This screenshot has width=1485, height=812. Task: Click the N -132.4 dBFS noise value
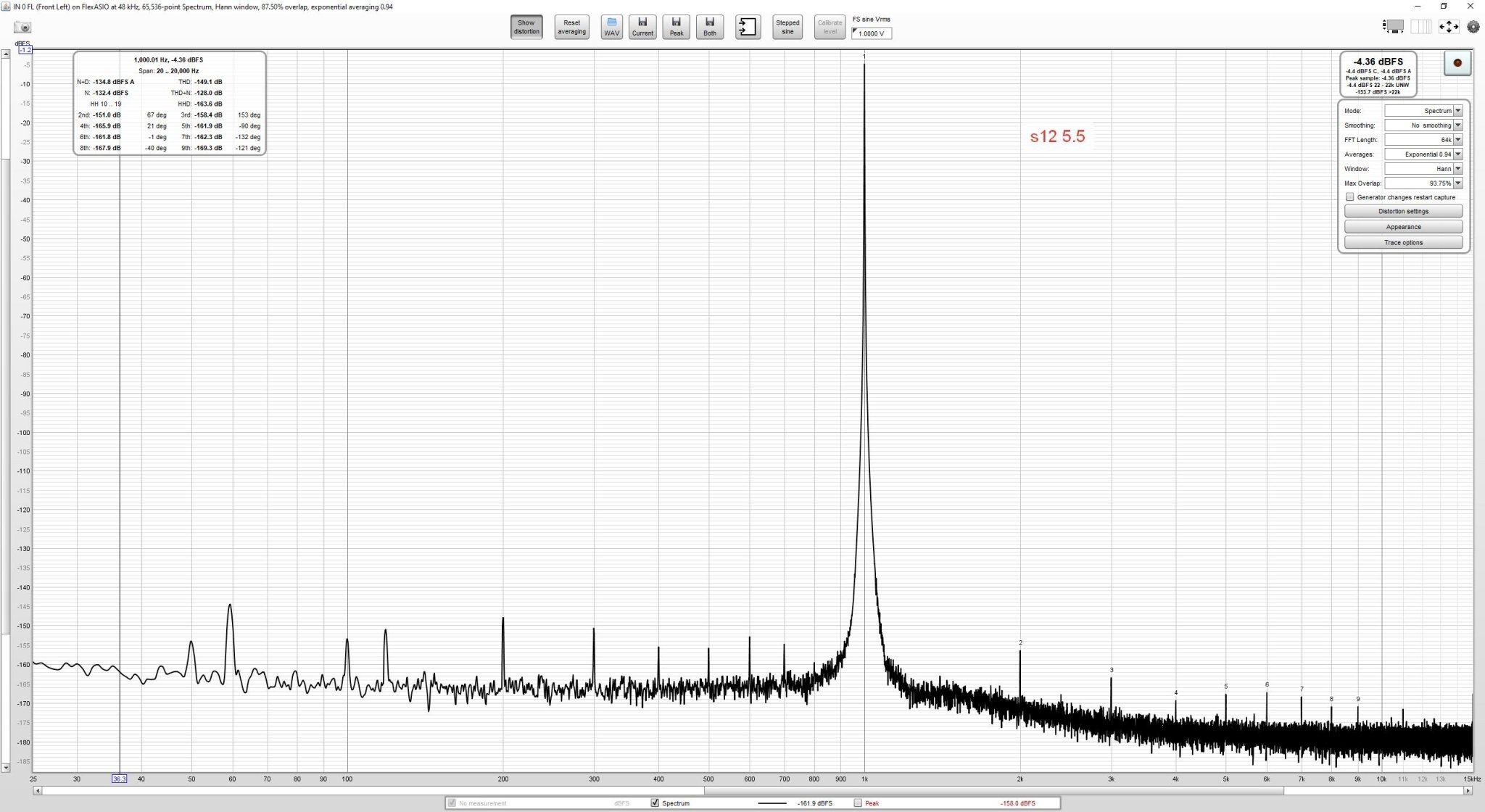click(x=110, y=93)
